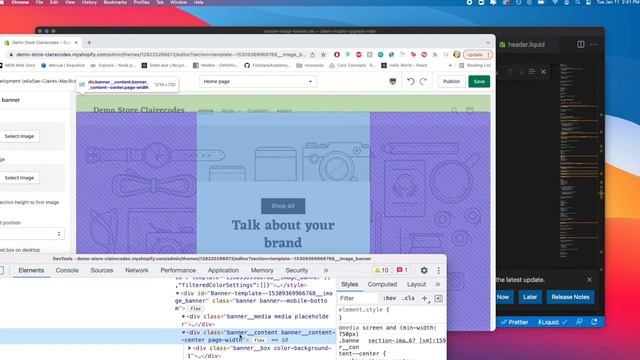Open the DevTools settings gear
640x360 pixels.
click(x=424, y=270)
